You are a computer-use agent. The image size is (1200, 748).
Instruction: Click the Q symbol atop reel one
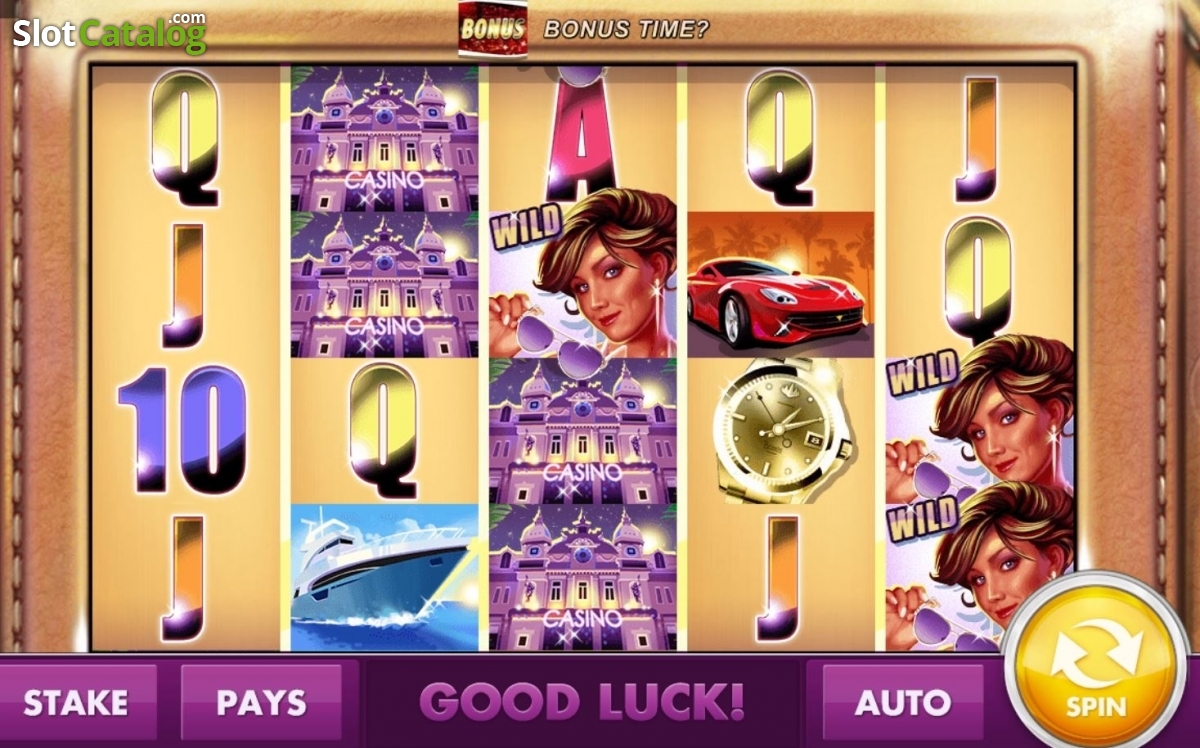[185, 138]
